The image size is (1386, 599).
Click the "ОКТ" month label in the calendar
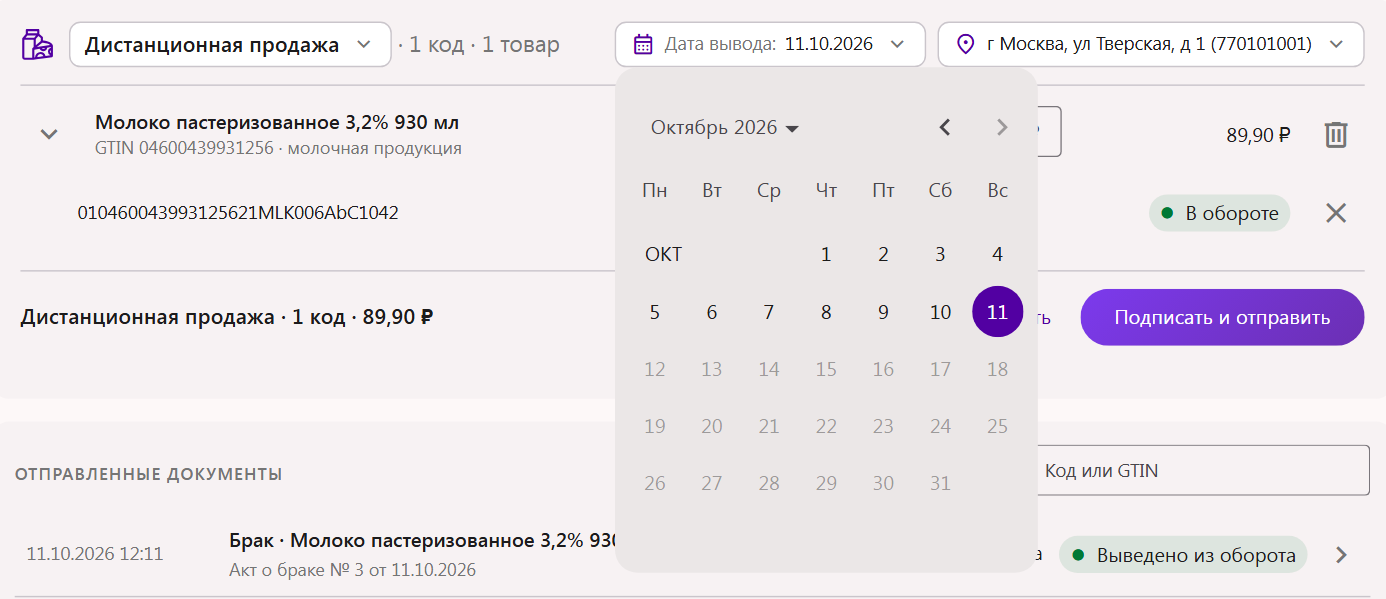[x=663, y=255]
